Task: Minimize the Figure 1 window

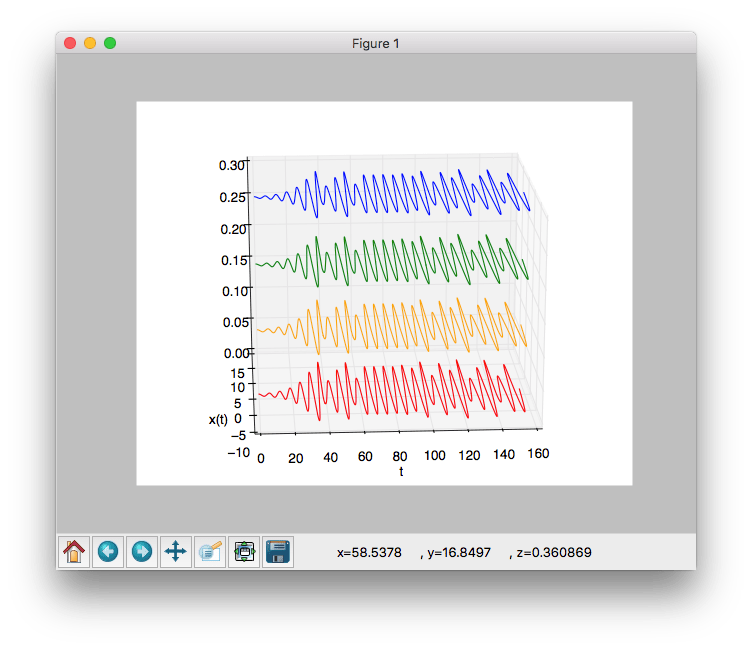Action: click(90, 43)
